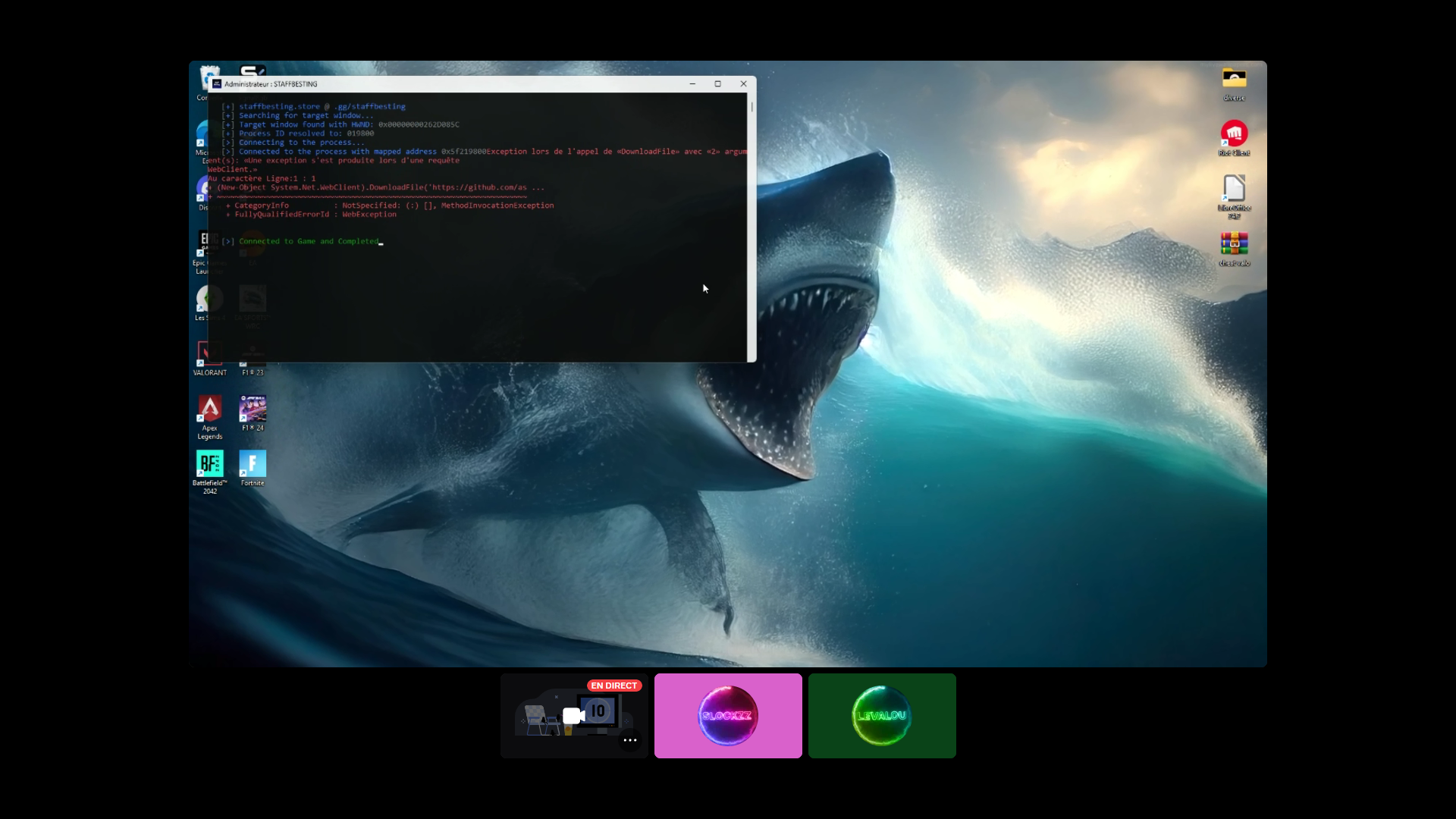Select the VALORANT desktop shortcut label
This screenshot has width=1456, height=819.
(x=210, y=373)
